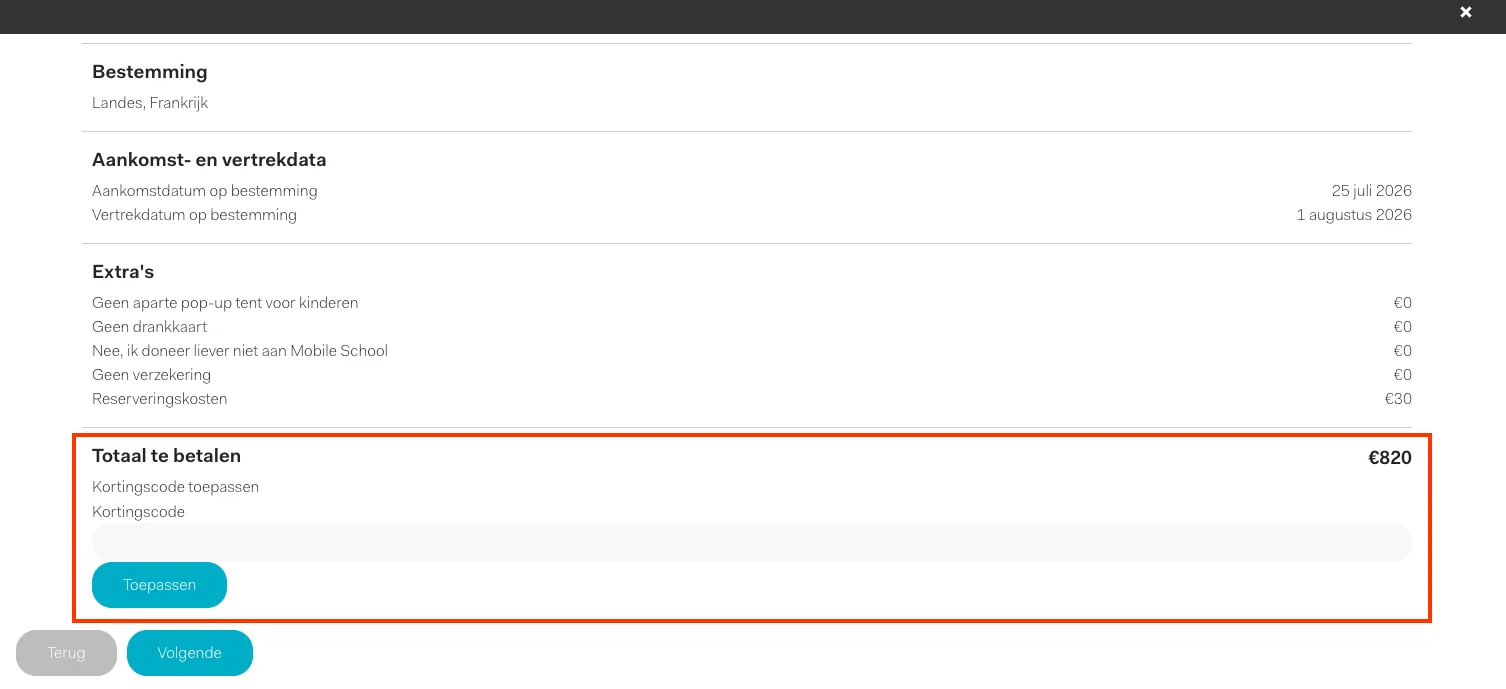Image resolution: width=1506 pixels, height=689 pixels.
Task: Go back using the Terug button
Action: tap(66, 653)
